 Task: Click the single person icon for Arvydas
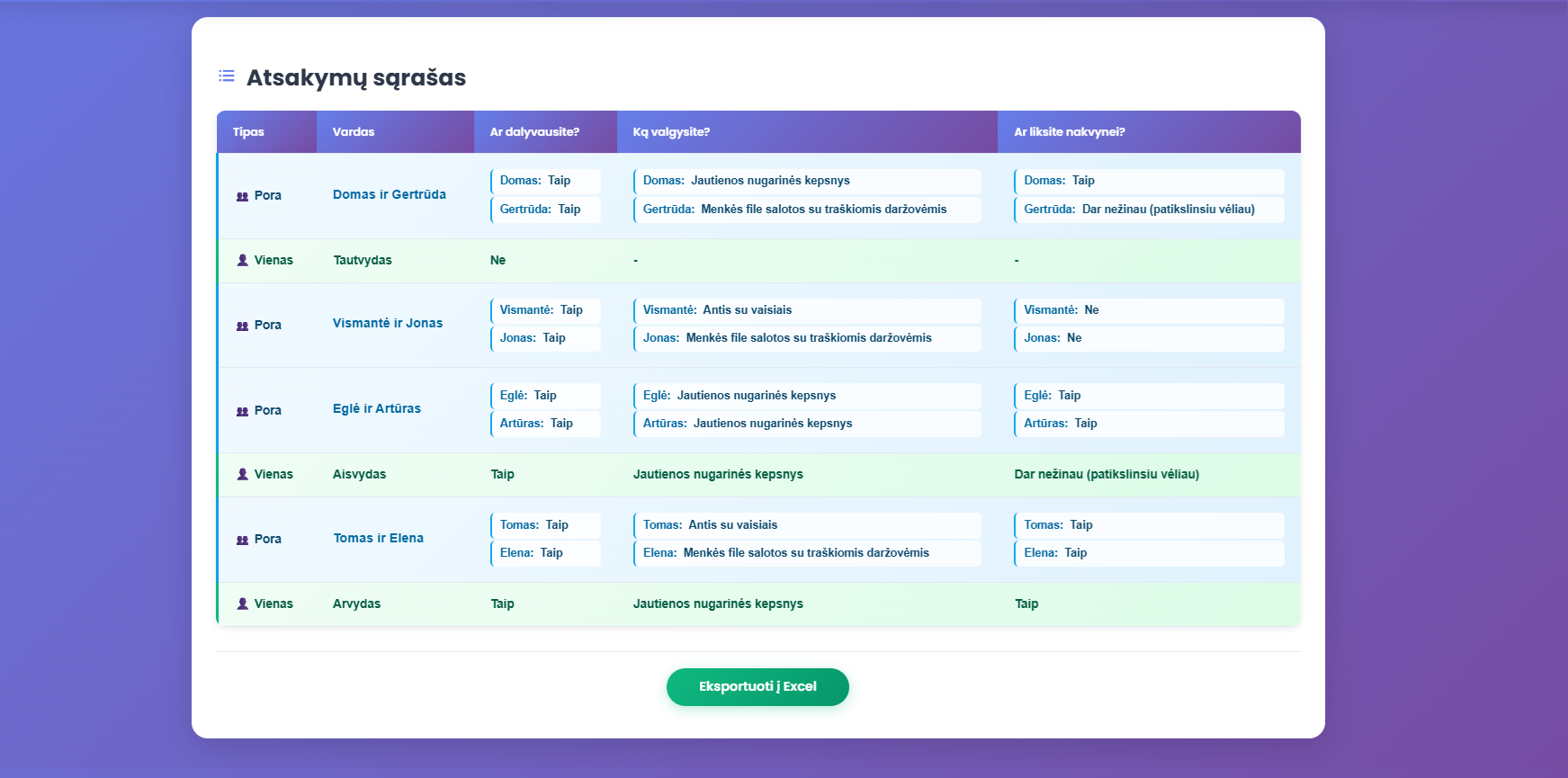[242, 604]
